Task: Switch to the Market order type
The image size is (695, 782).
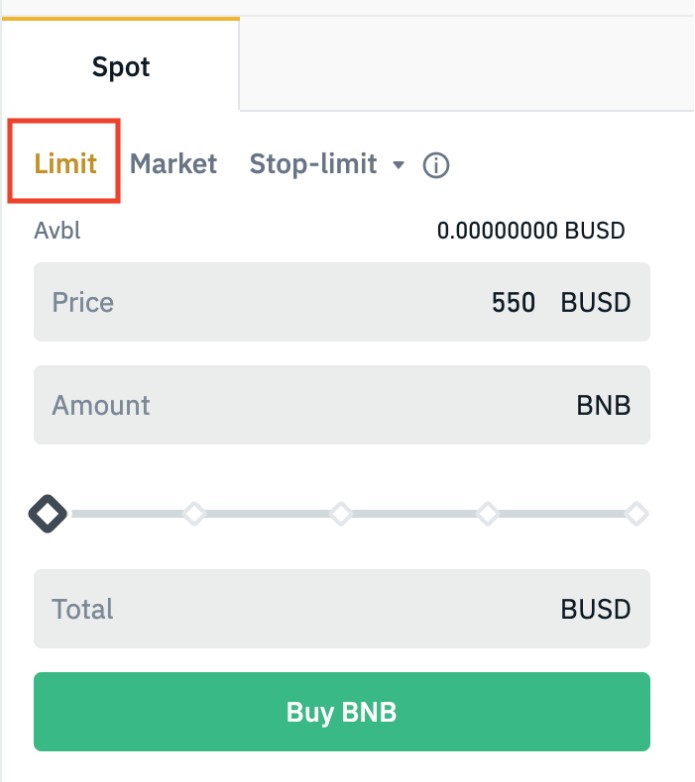Action: click(x=173, y=164)
